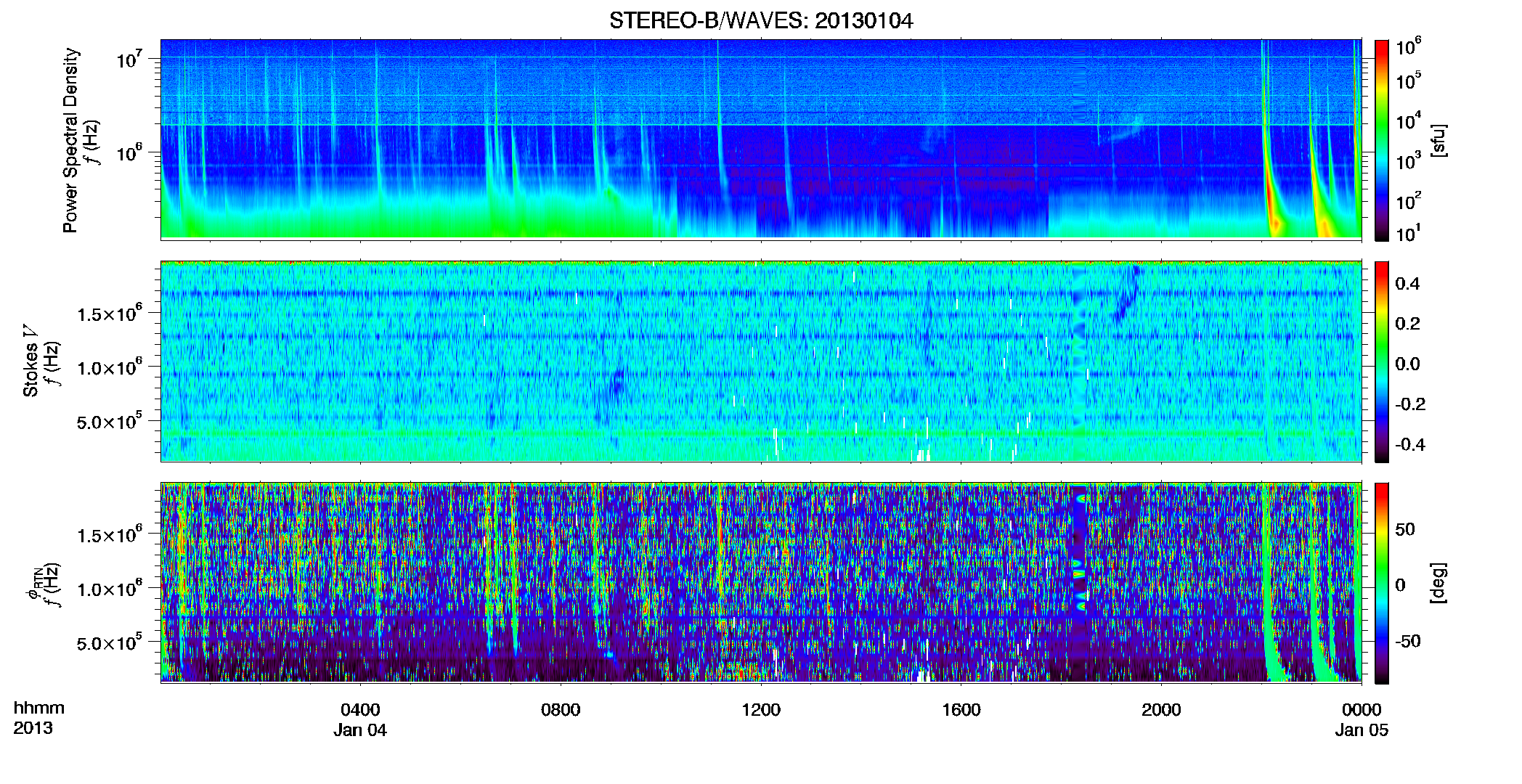Click the hhmm axis label

point(39,708)
